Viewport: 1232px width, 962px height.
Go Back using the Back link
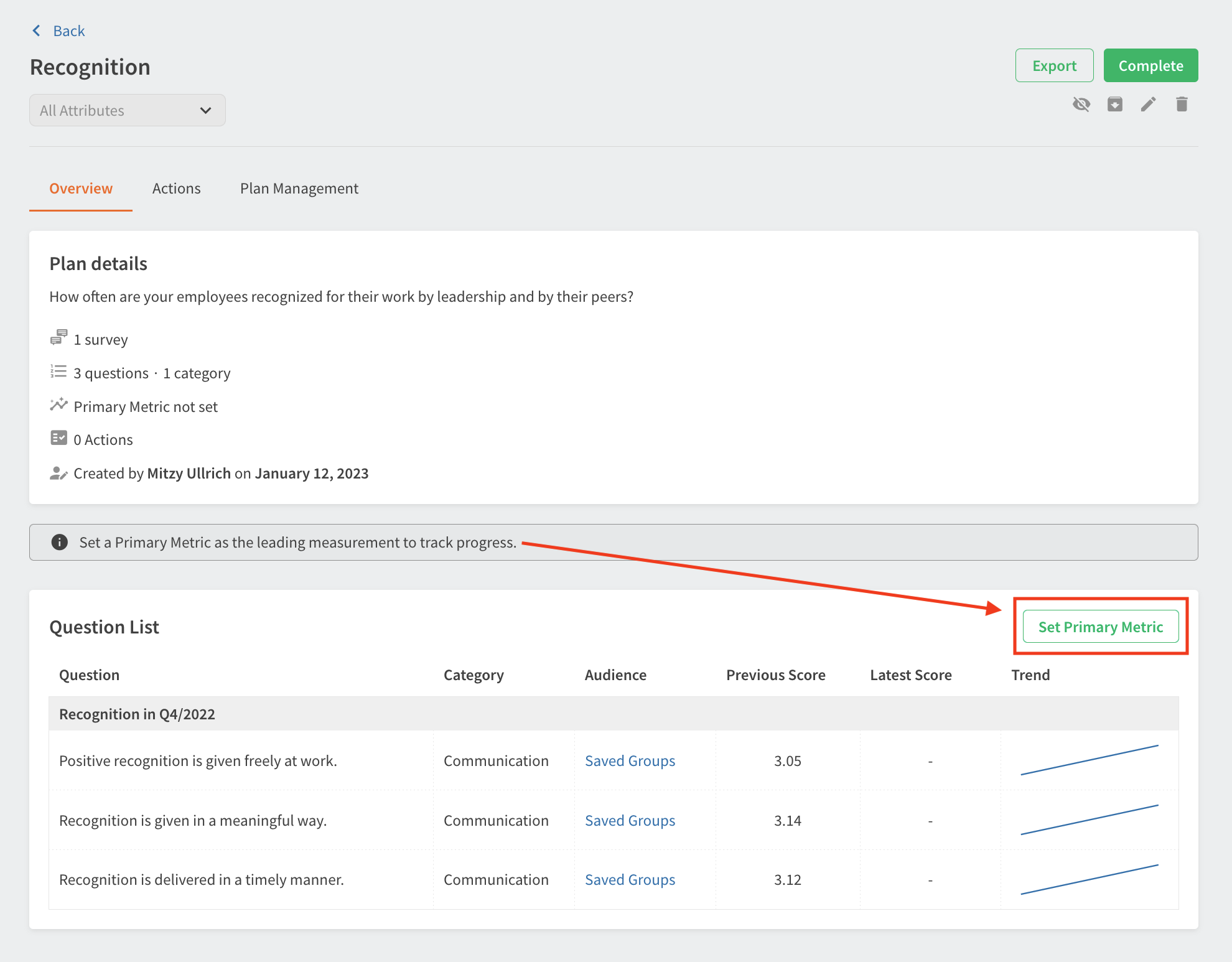(x=68, y=30)
